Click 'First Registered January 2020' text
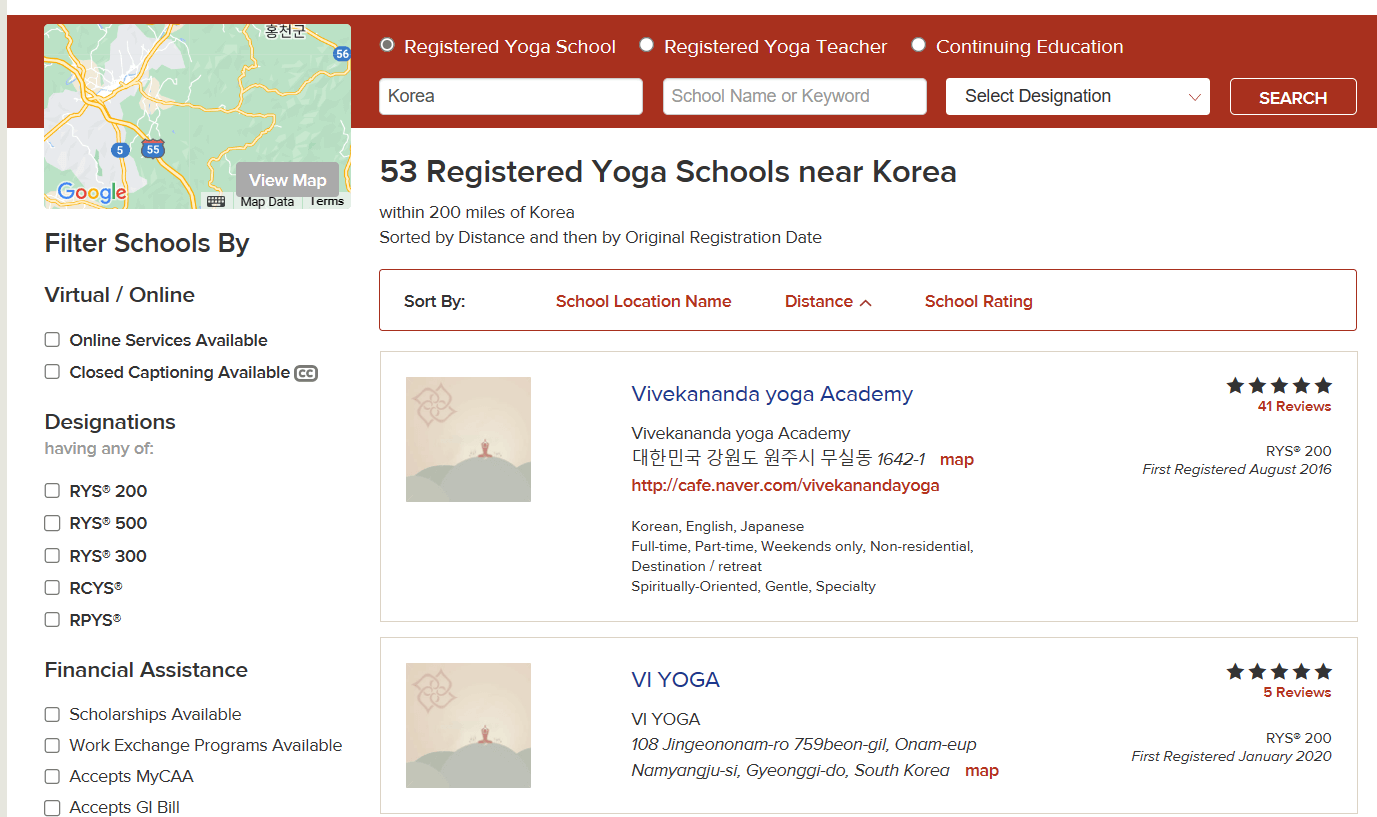Screen dimensions: 1377x817 click(1232, 756)
